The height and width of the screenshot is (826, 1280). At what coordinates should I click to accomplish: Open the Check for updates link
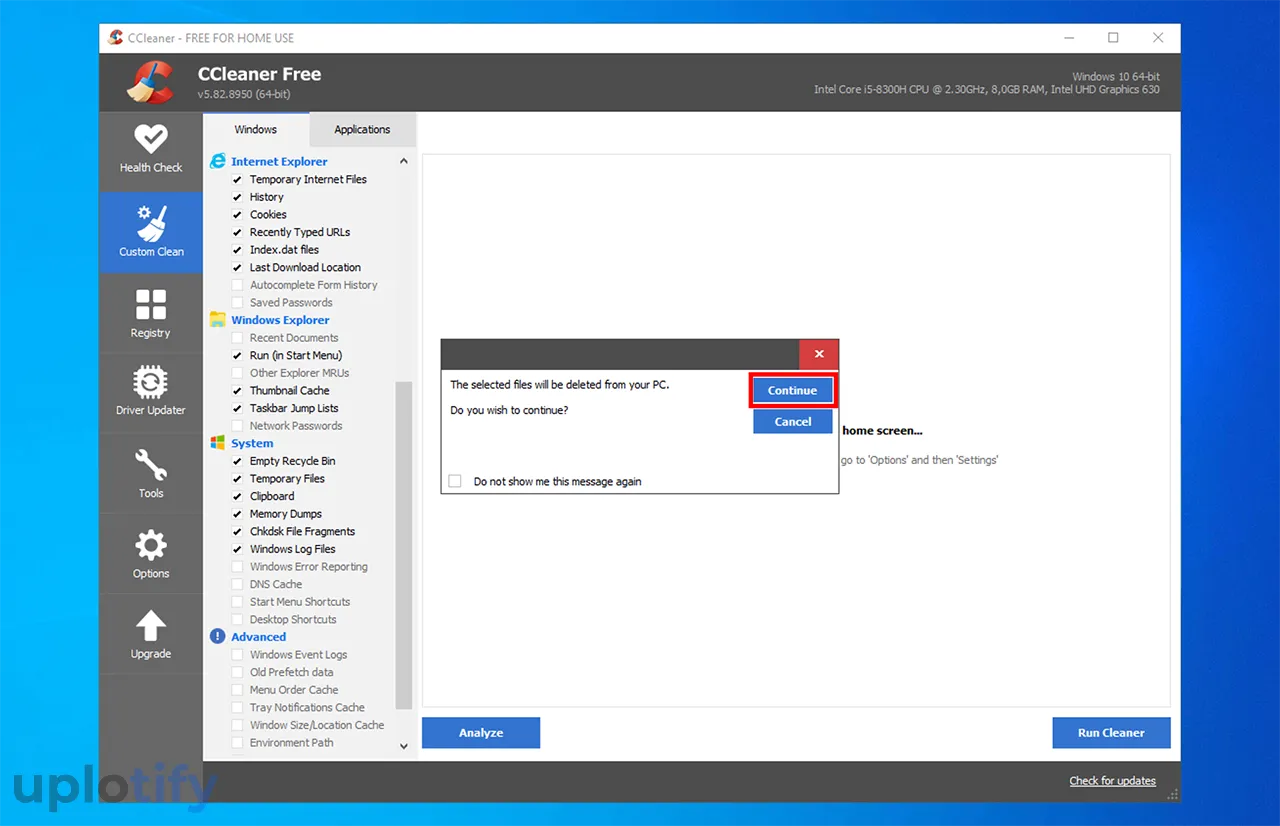pyautogui.click(x=1112, y=781)
